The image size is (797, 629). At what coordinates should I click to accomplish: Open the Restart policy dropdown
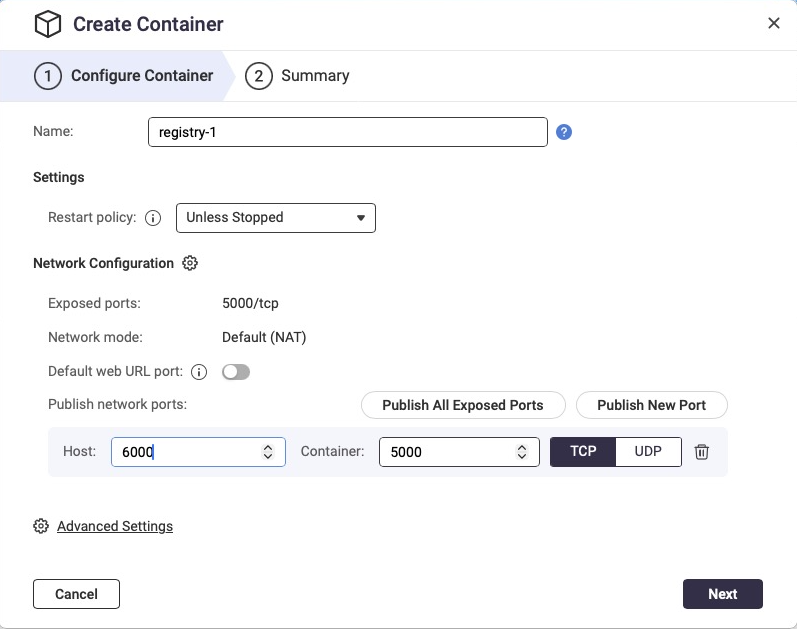coord(275,218)
